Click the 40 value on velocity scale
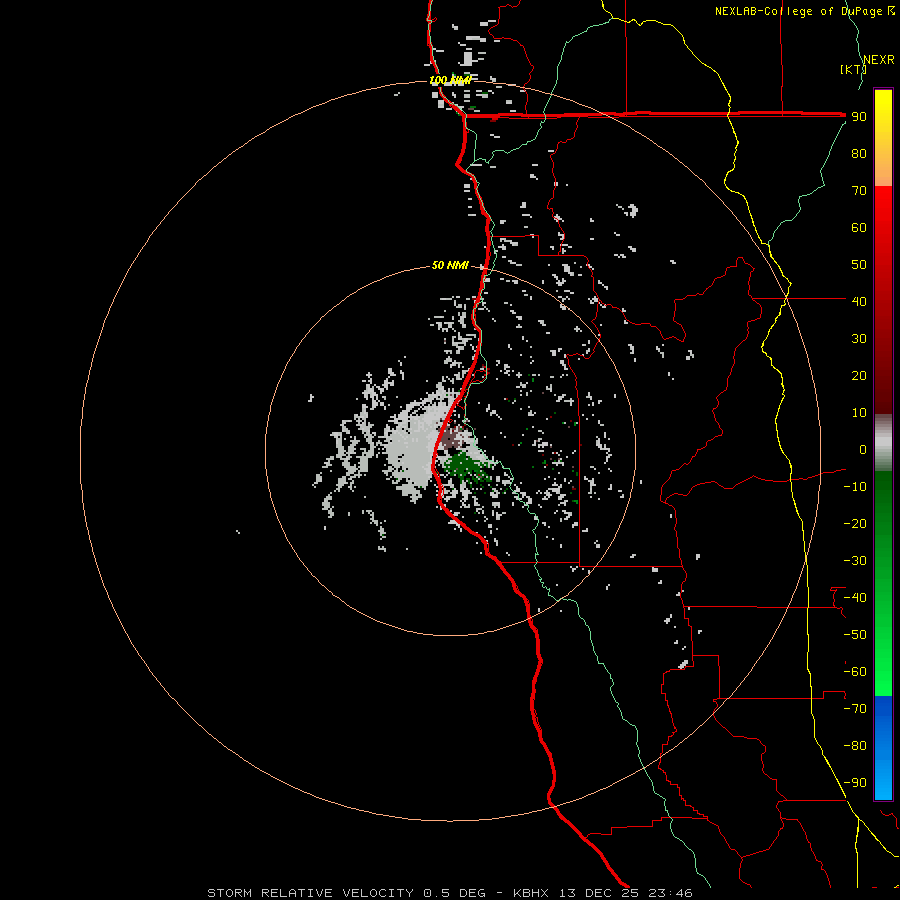Image resolution: width=900 pixels, height=900 pixels. [859, 301]
